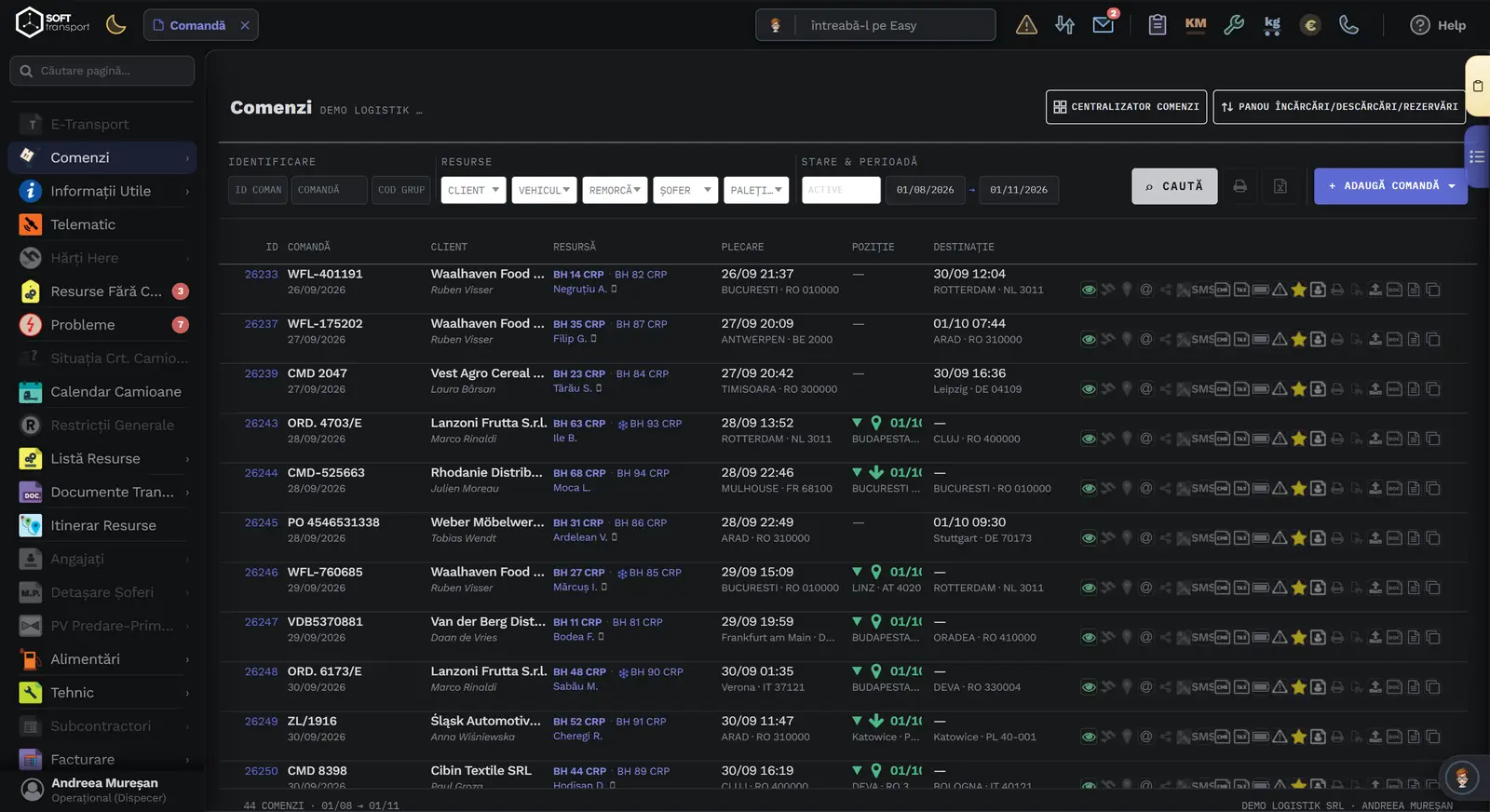Expand the Listă Resurse submenu chevron
Image resolution: width=1490 pixels, height=812 pixels.
[x=186, y=459]
